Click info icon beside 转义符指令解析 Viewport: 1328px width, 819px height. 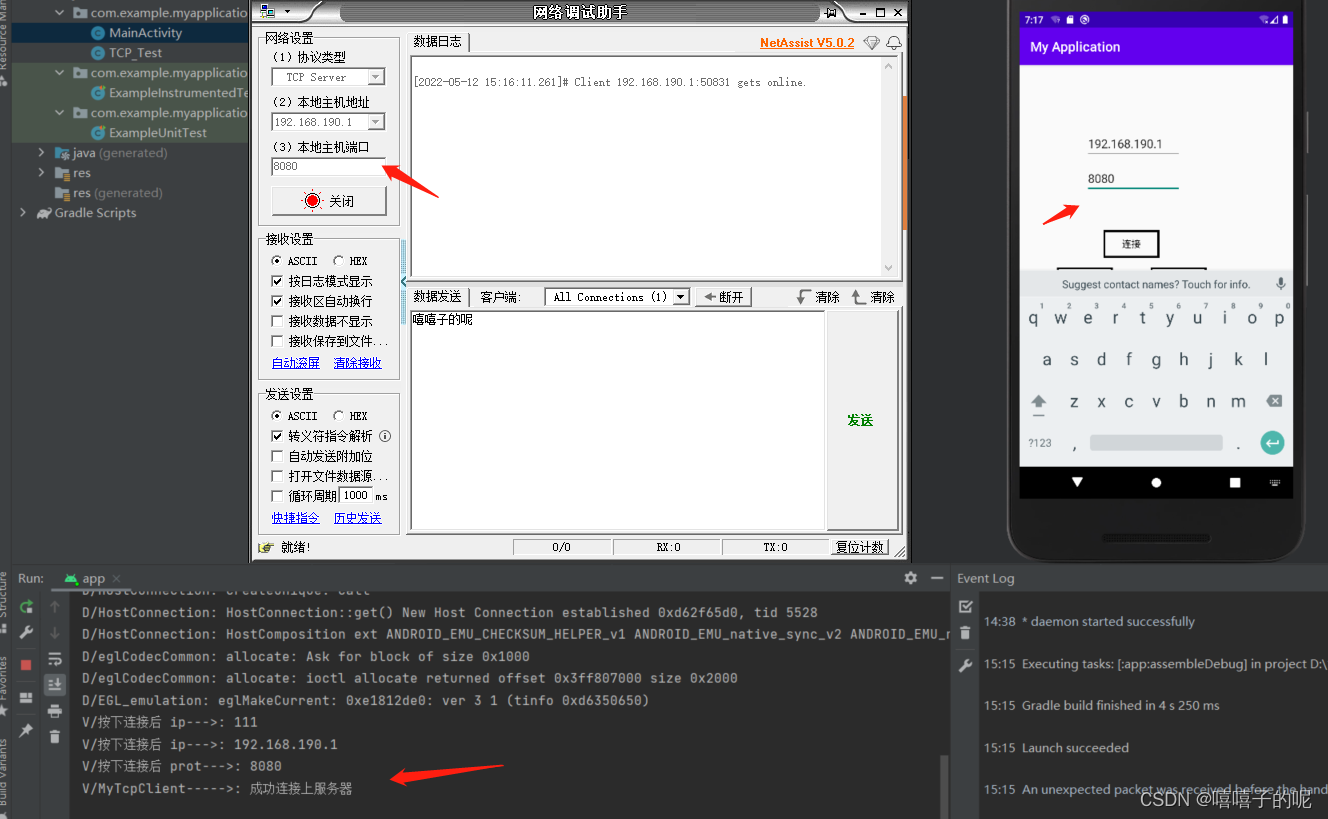tap(385, 436)
